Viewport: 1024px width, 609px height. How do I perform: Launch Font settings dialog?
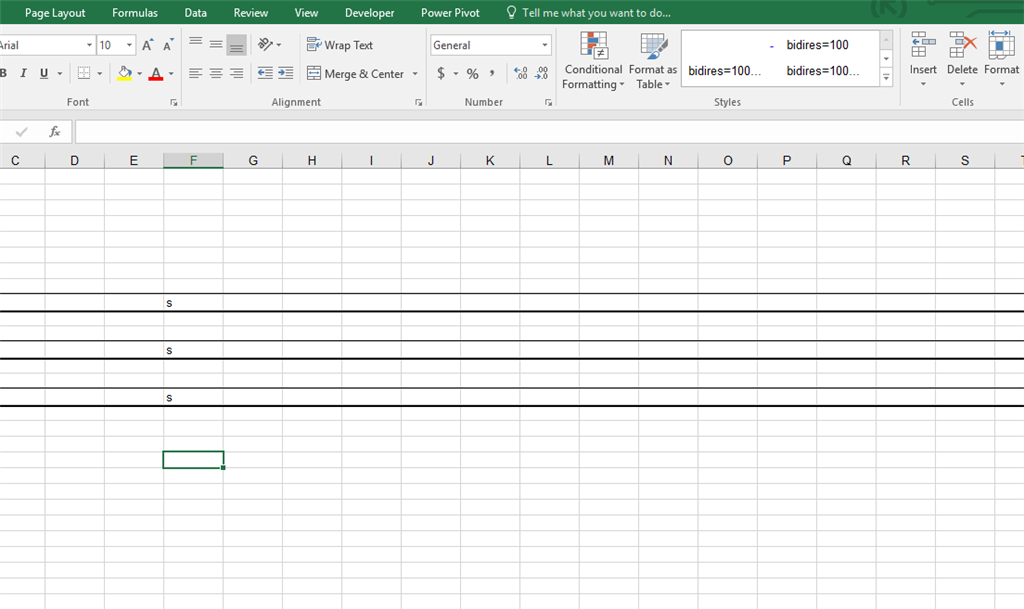coord(174,102)
